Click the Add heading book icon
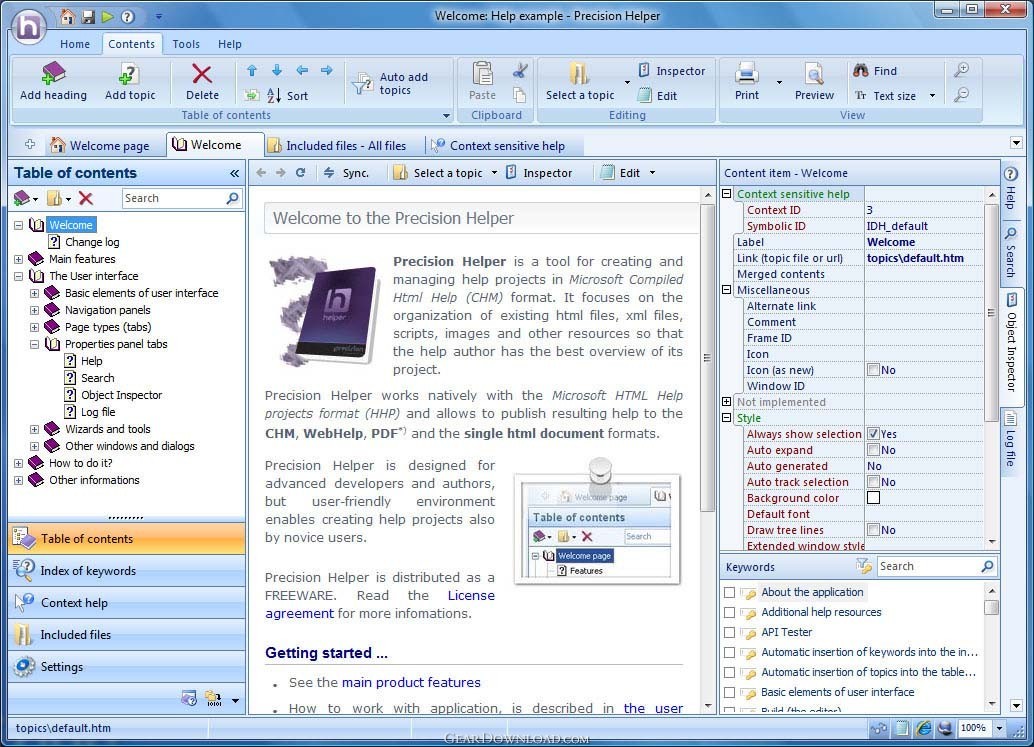Screen dimensions: 1034x747 [x=53, y=73]
